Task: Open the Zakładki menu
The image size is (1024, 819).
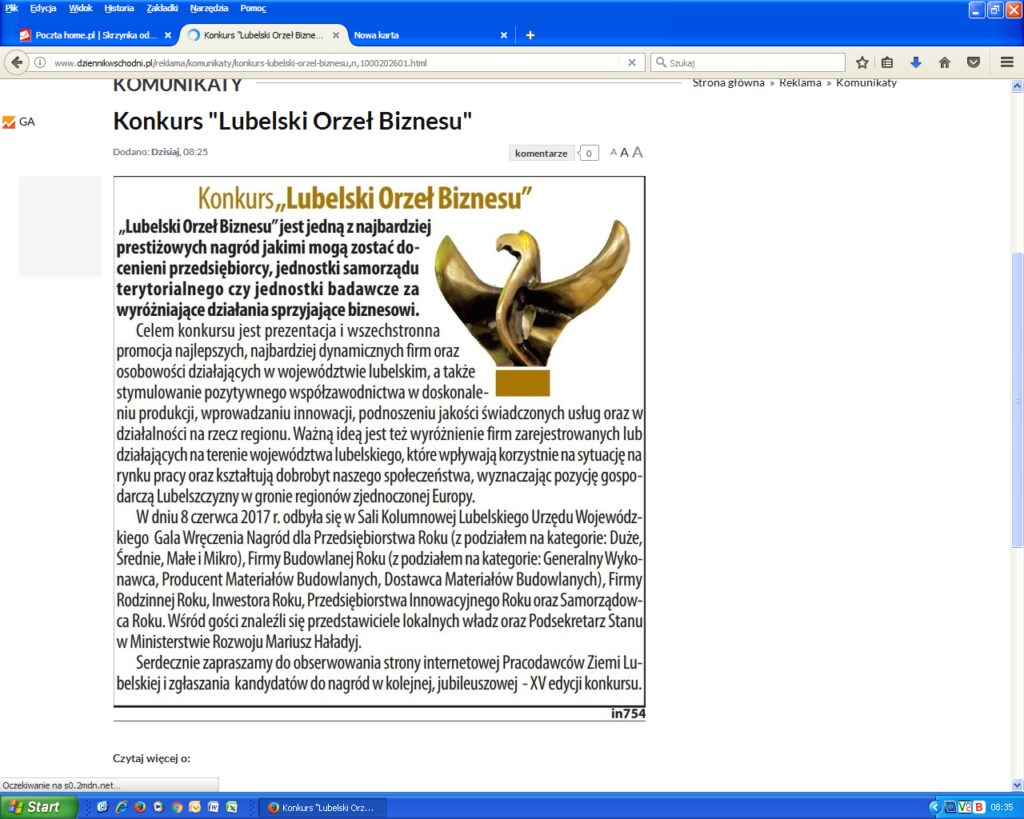Action: click(x=162, y=8)
